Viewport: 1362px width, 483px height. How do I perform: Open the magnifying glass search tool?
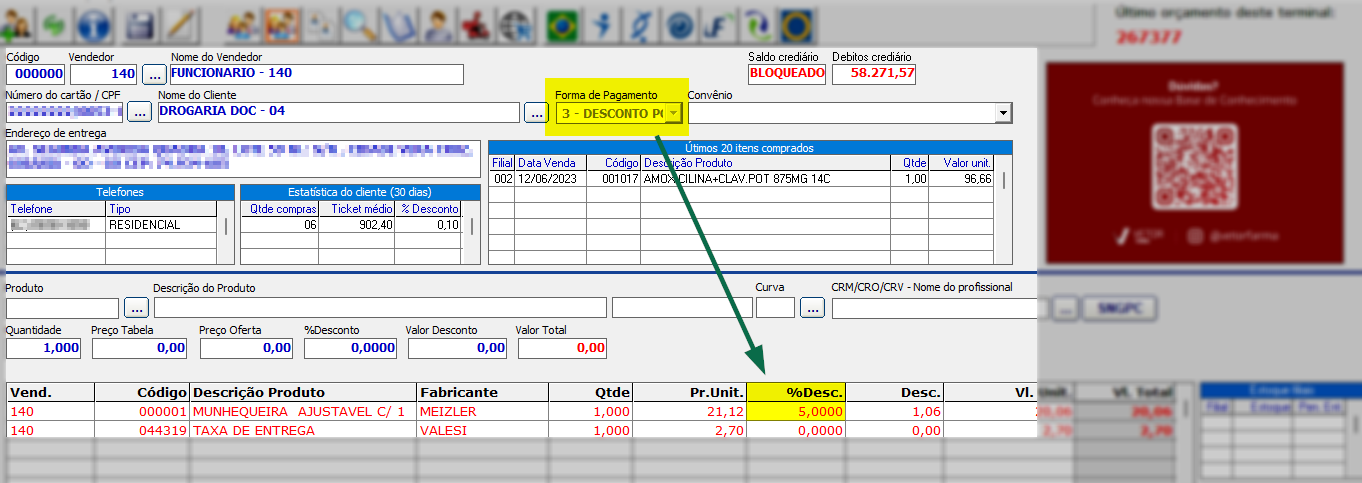pyautogui.click(x=355, y=22)
